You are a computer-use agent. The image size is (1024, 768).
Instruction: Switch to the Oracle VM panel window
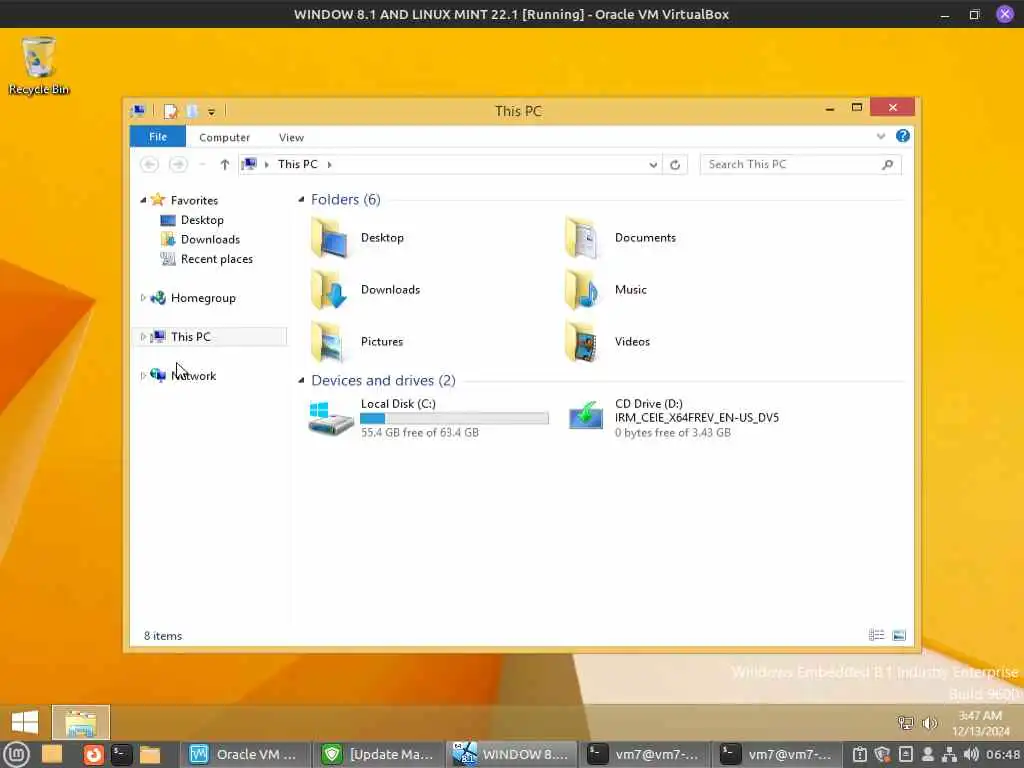pyautogui.click(x=245, y=755)
